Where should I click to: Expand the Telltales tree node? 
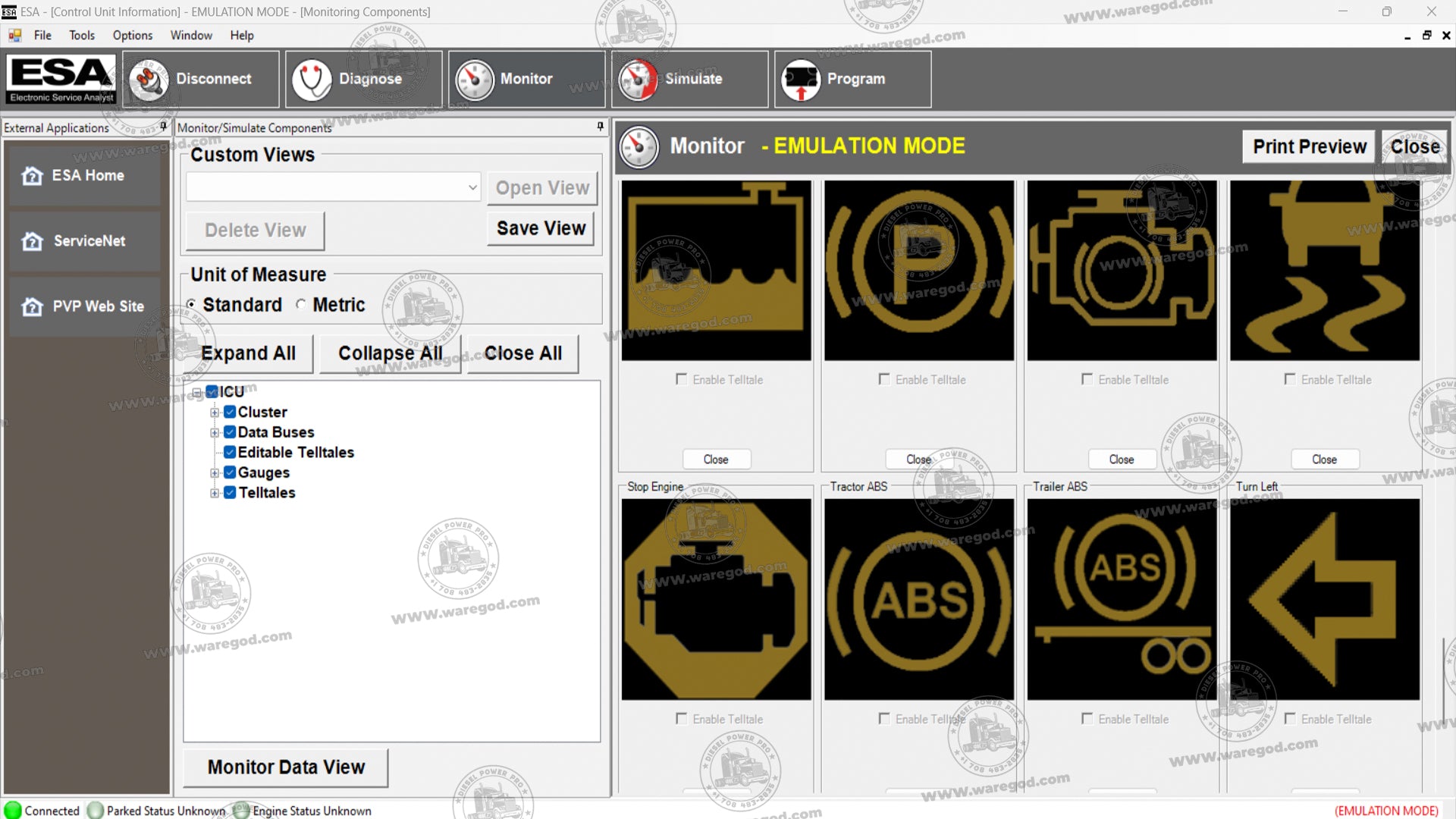(215, 493)
